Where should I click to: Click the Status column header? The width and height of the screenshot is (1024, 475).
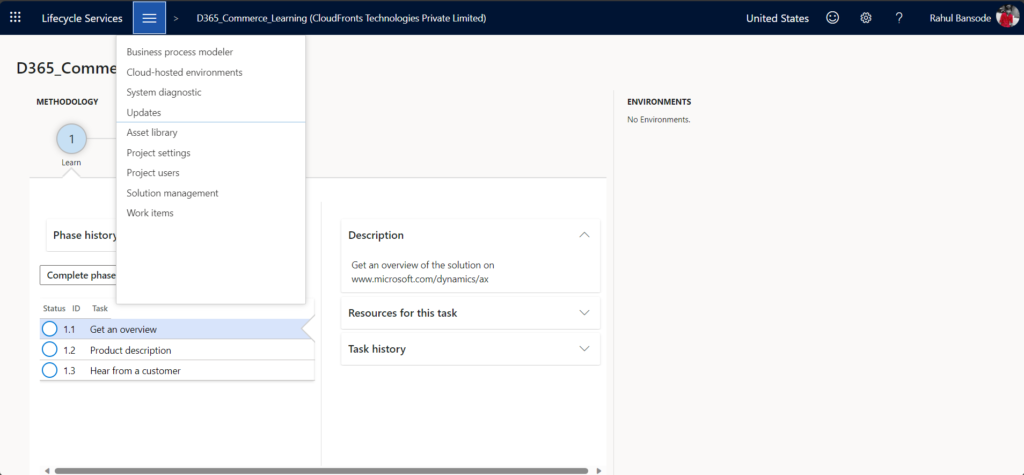point(54,308)
